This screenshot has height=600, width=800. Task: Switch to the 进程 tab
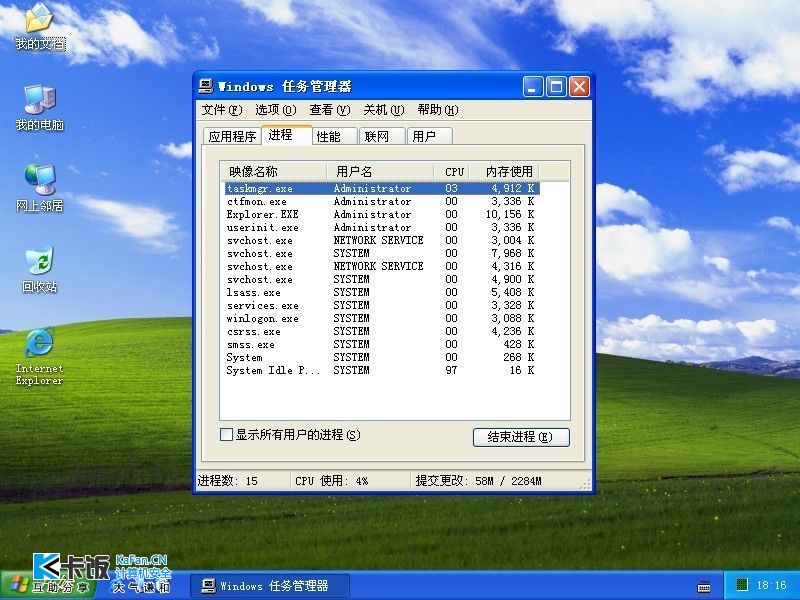point(286,135)
